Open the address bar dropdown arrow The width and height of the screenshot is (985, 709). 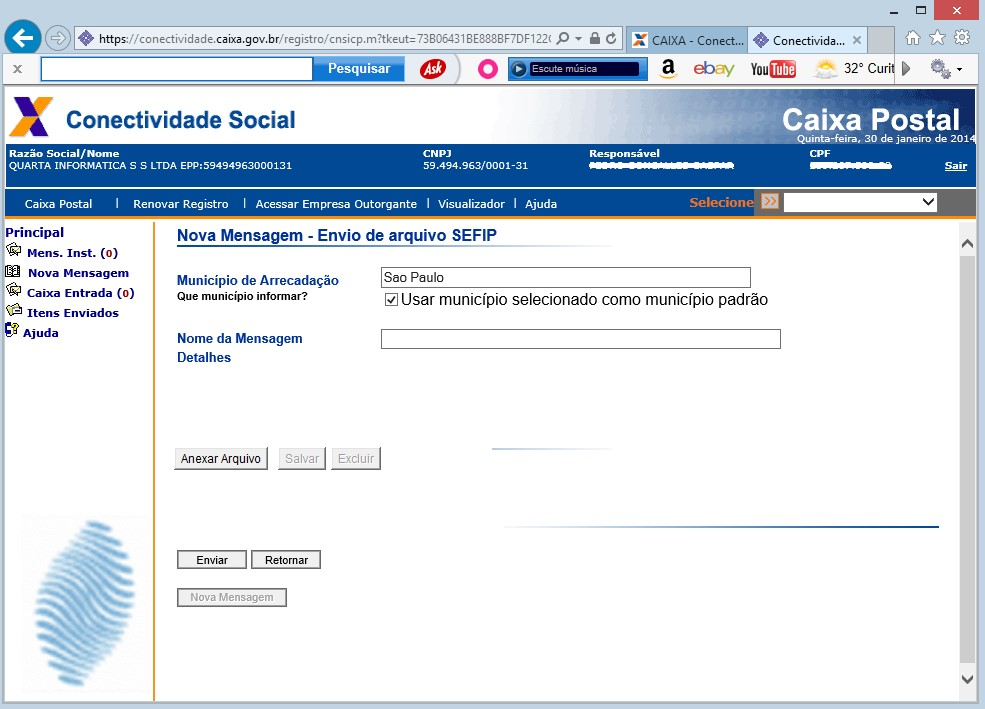click(x=579, y=39)
